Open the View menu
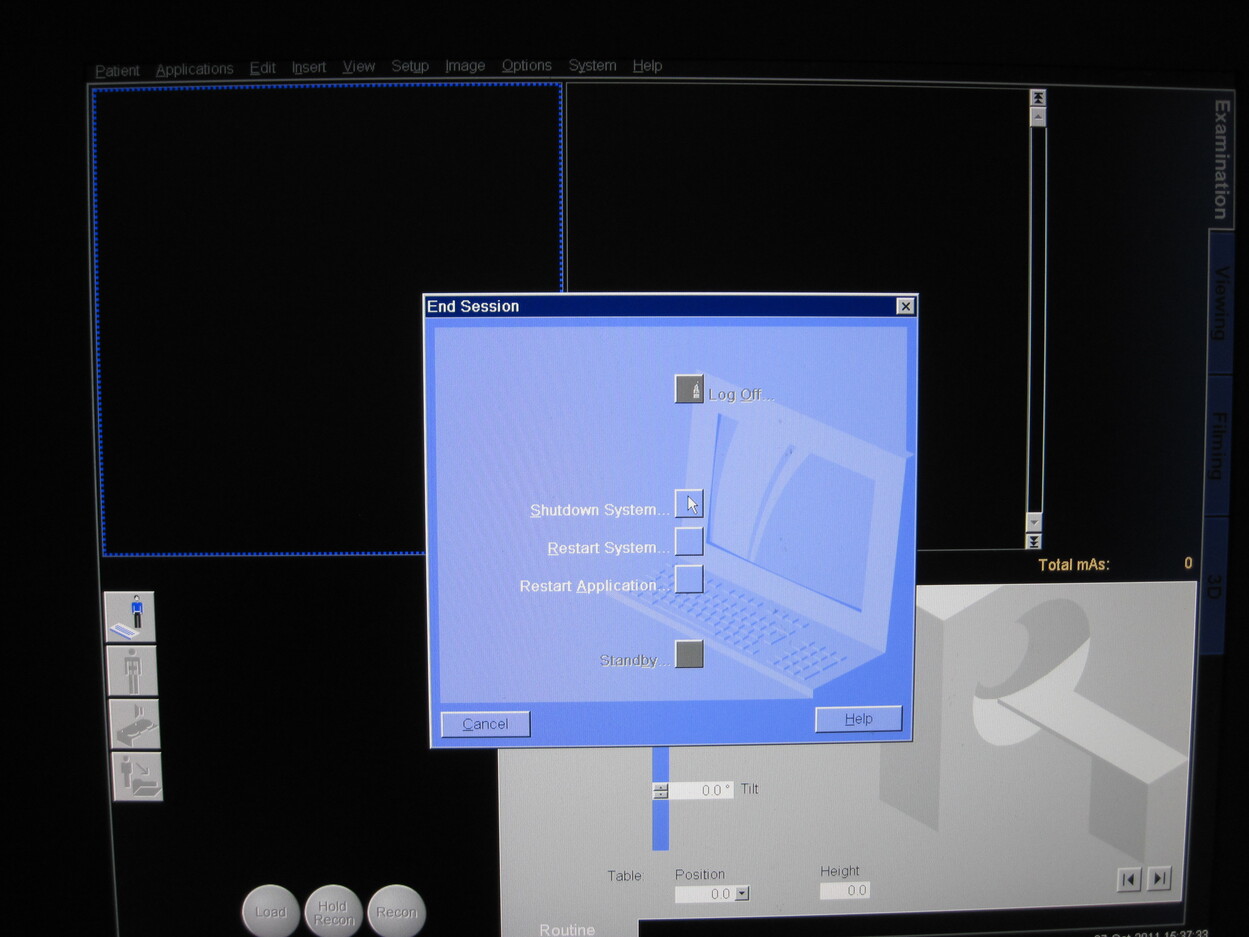The image size is (1249, 937). (359, 66)
